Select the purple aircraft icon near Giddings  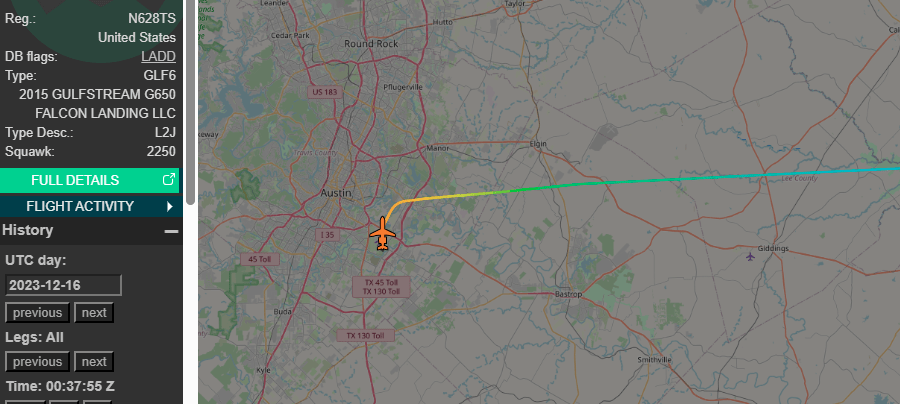(750, 256)
